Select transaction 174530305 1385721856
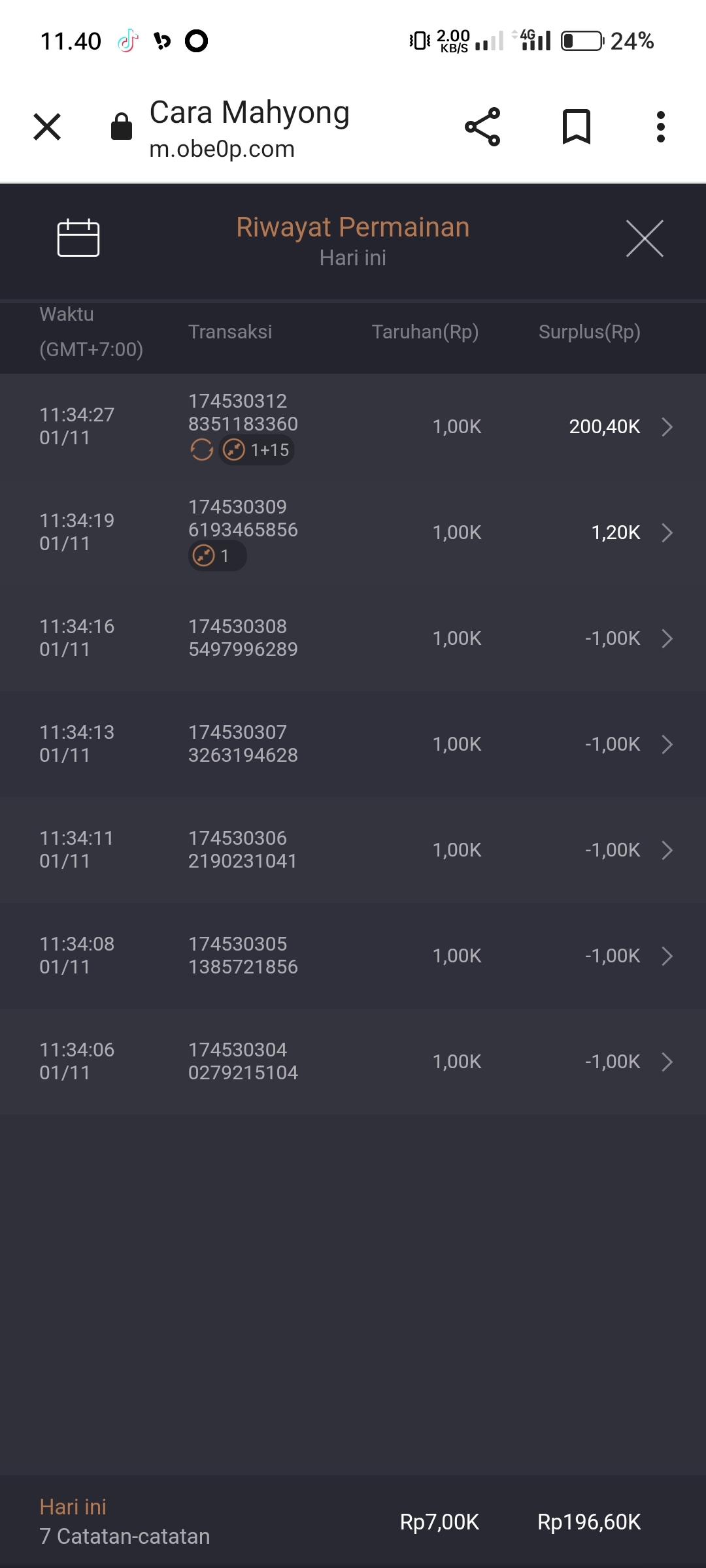Screen dimensions: 706x1568 243,955
